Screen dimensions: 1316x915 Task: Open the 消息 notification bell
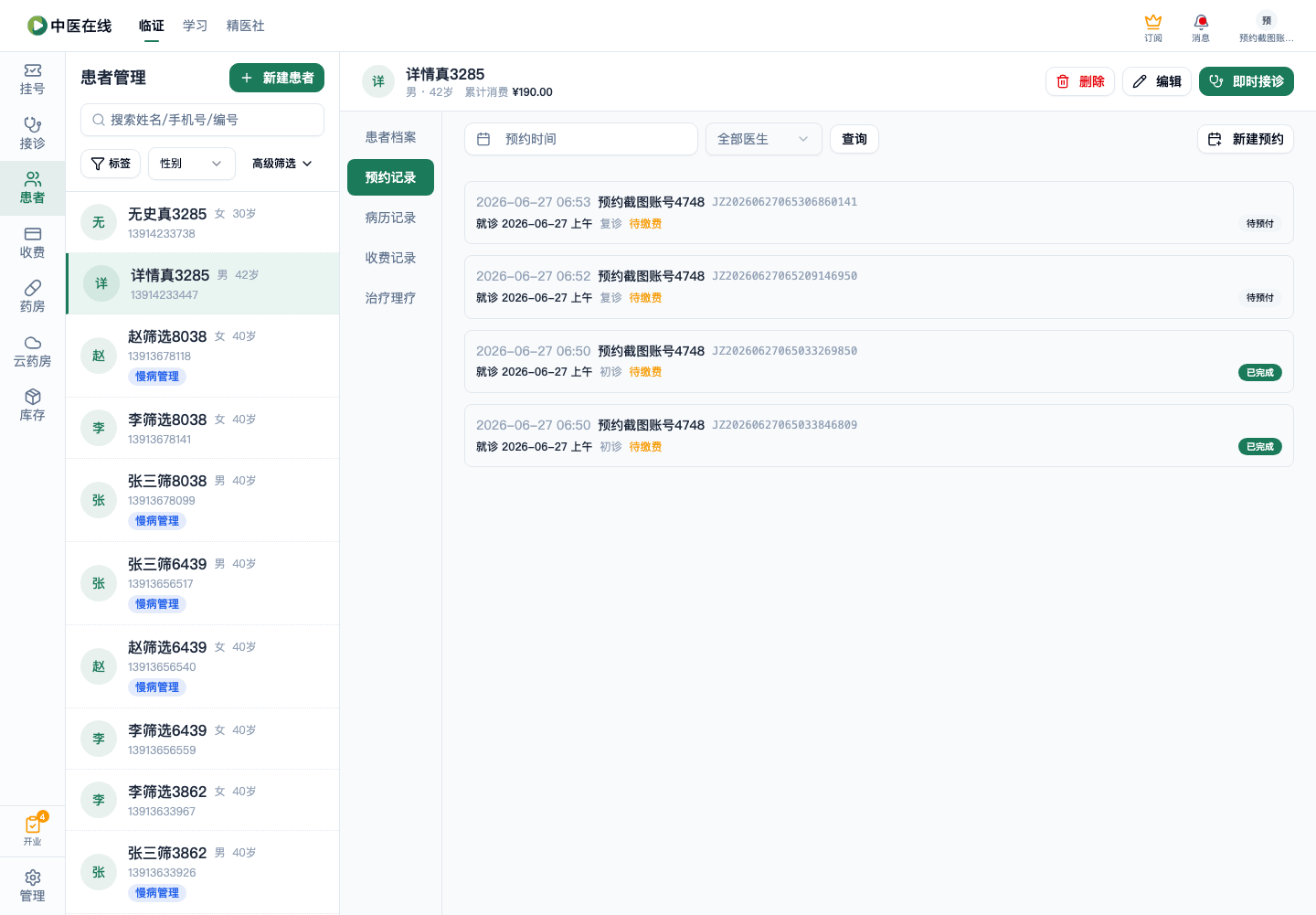(x=1201, y=21)
